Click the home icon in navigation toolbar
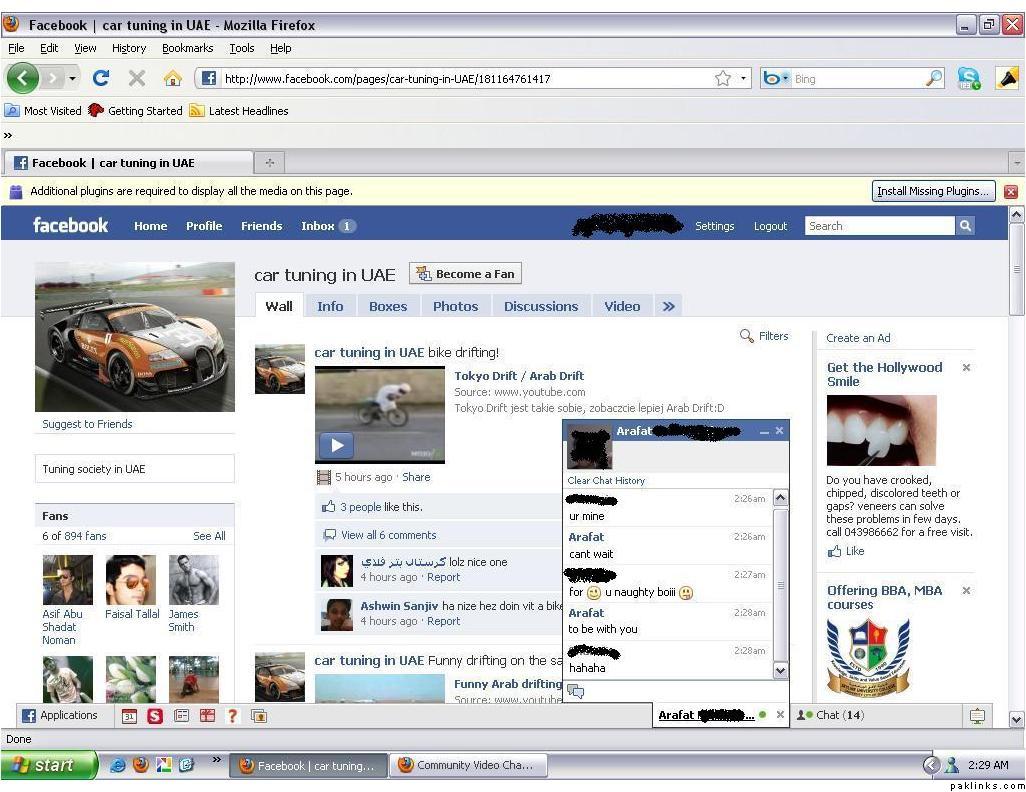The height and width of the screenshot is (792, 1026). [172, 78]
